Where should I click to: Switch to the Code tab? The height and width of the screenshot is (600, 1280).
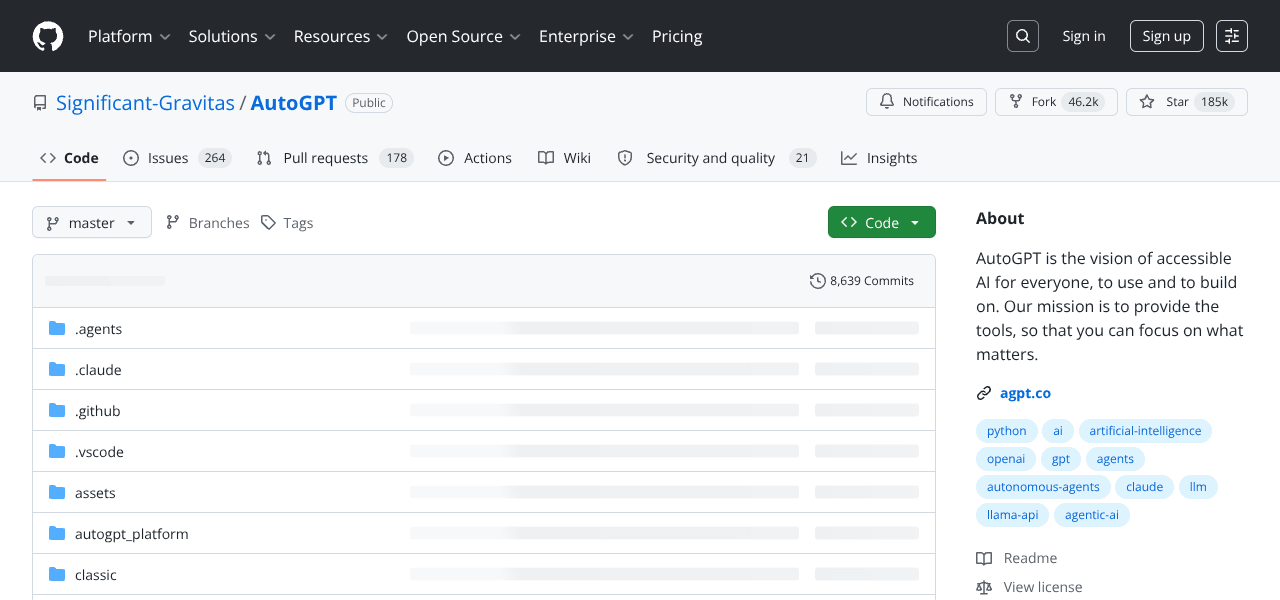click(x=69, y=158)
